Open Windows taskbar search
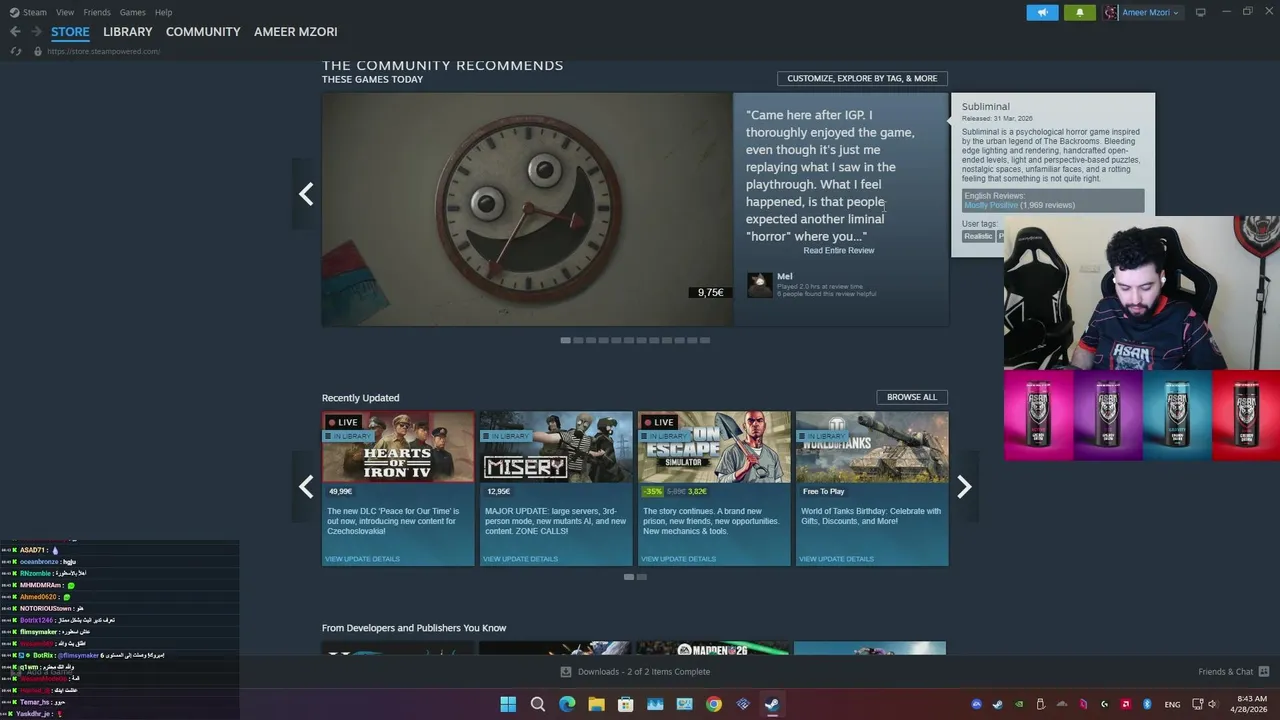 [x=538, y=704]
